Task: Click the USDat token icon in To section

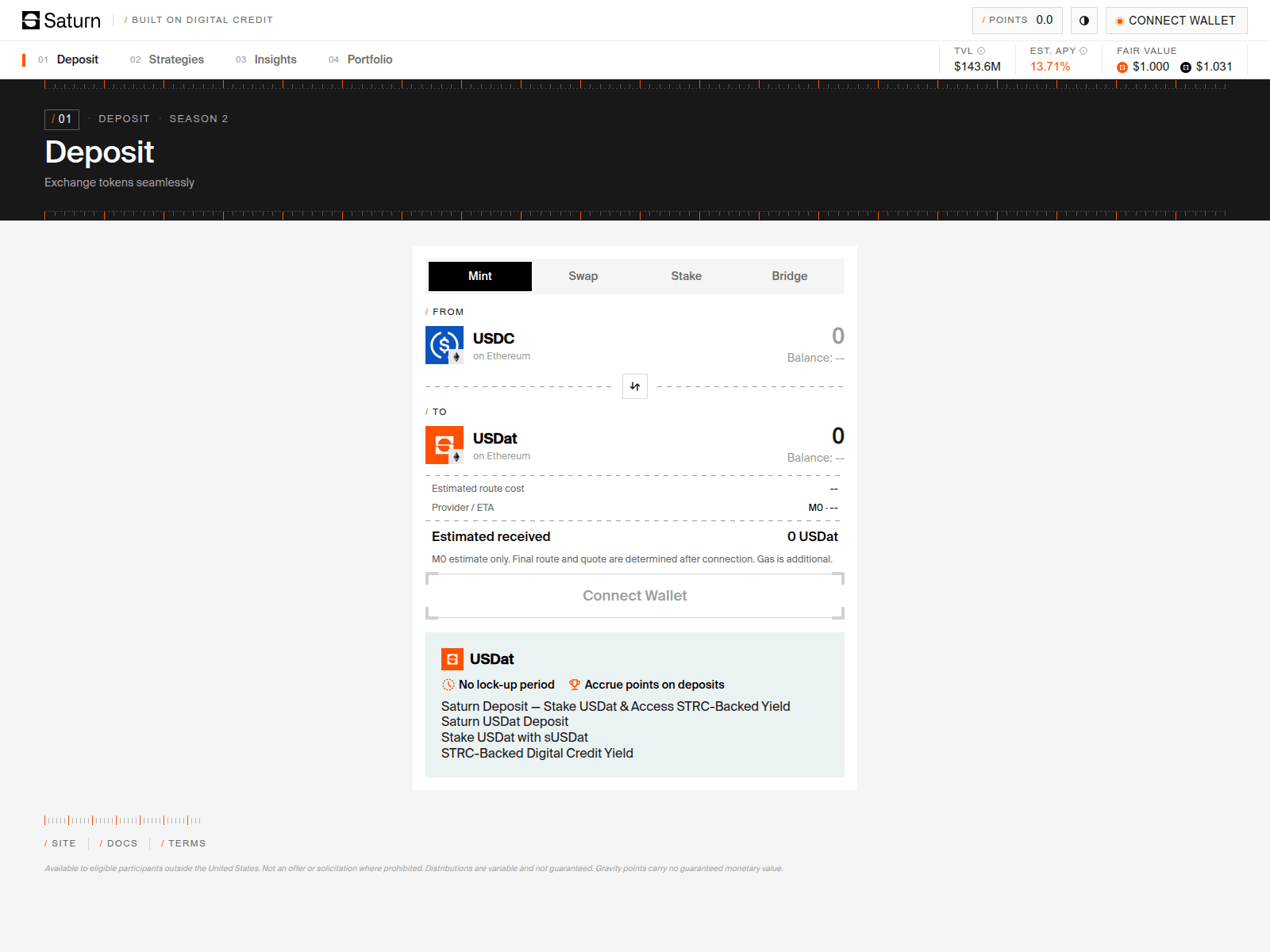Action: pyautogui.click(x=444, y=445)
